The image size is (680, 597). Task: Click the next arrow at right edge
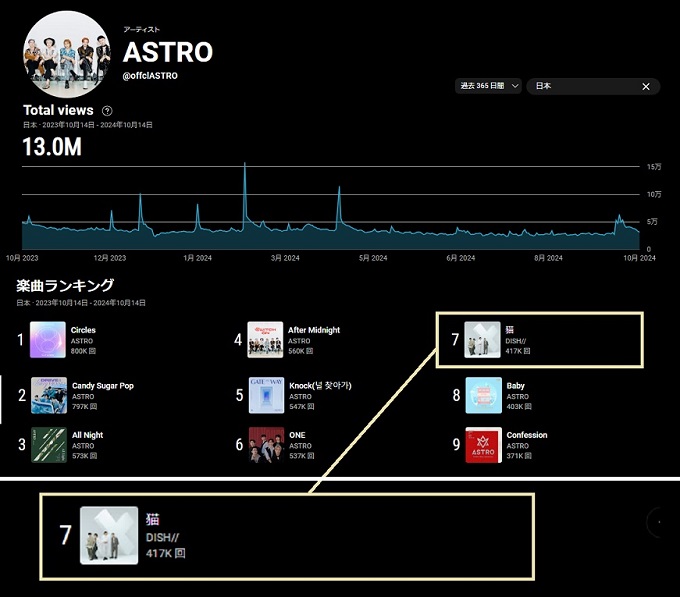pos(660,522)
